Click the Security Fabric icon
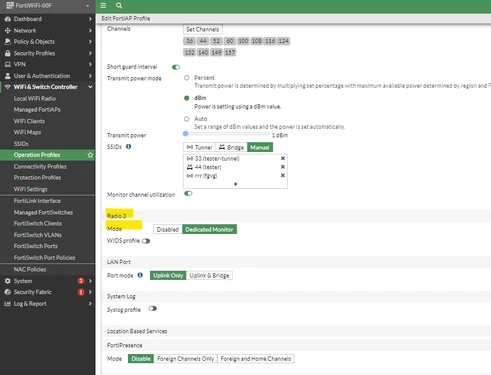Viewport: 491px width, 375px height. pyautogui.click(x=8, y=292)
